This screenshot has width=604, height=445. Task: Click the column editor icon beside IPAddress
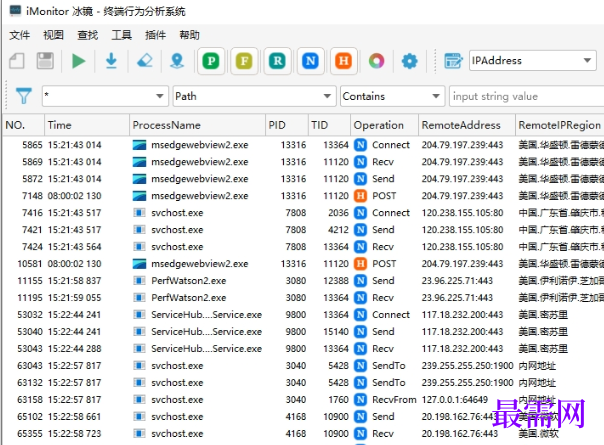point(453,61)
